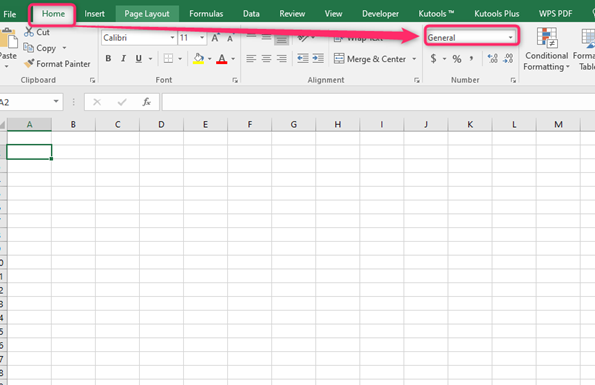
Task: Click the Copy icon
Action: (x=28, y=48)
